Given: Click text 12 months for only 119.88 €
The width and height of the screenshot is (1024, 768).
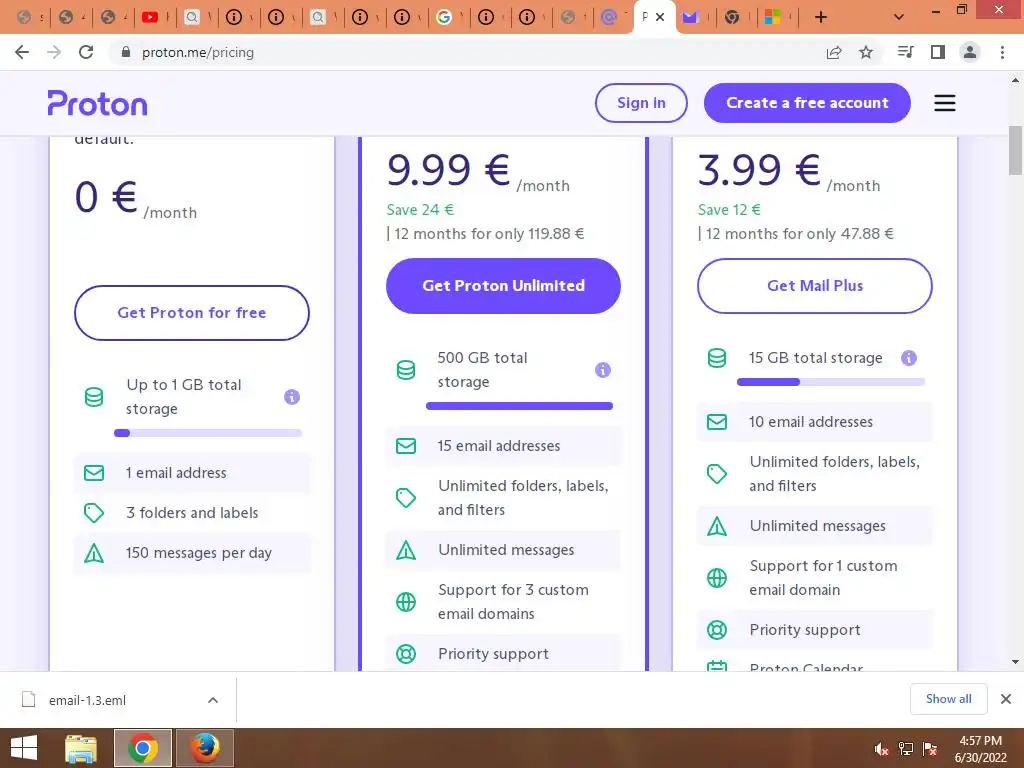Looking at the screenshot, I should [x=488, y=234].
